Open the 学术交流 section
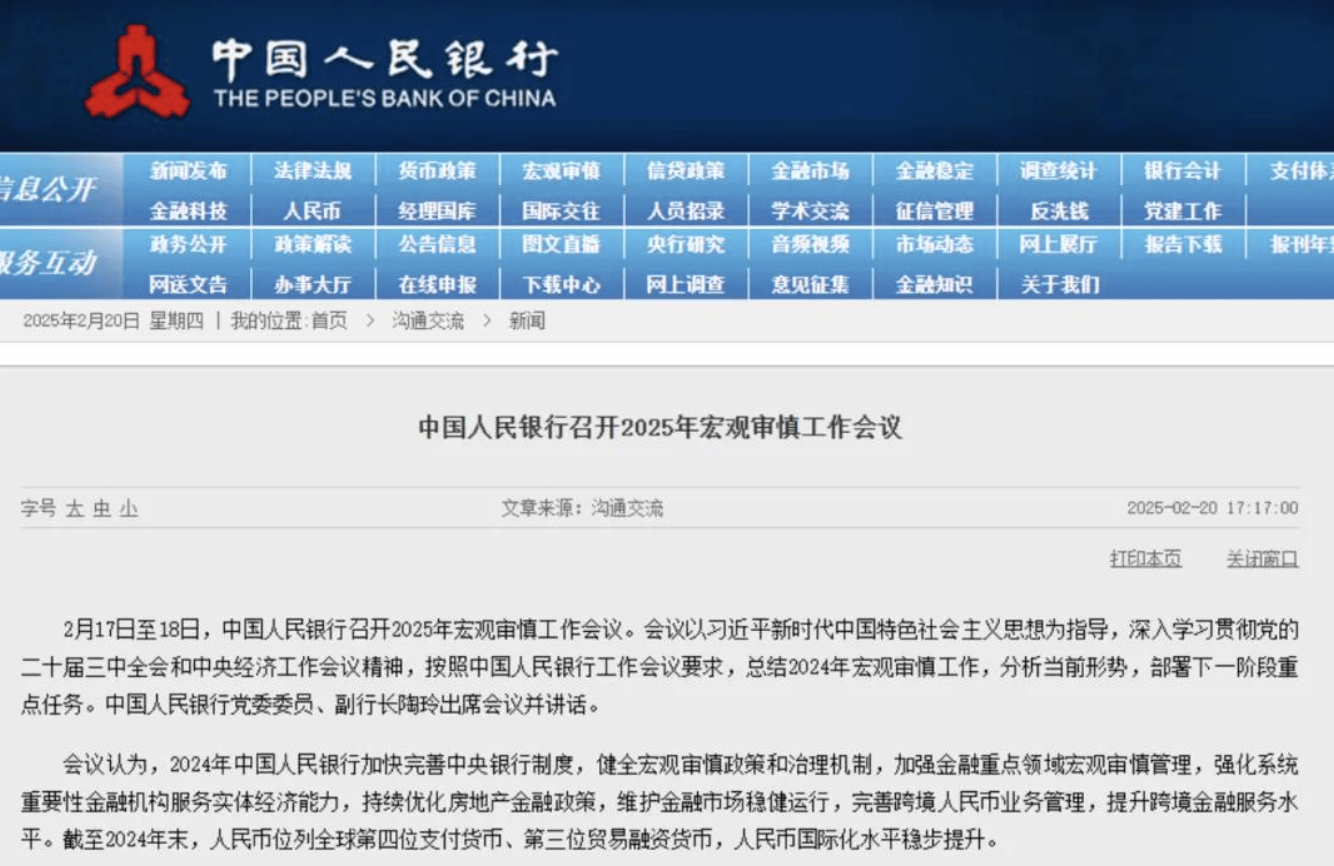 810,211
